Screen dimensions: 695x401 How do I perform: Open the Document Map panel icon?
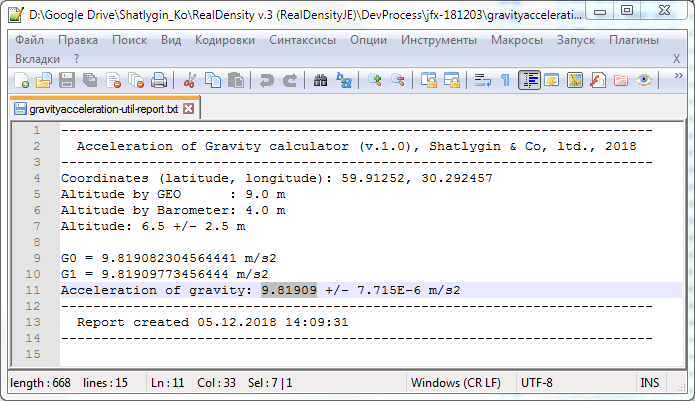(x=575, y=81)
